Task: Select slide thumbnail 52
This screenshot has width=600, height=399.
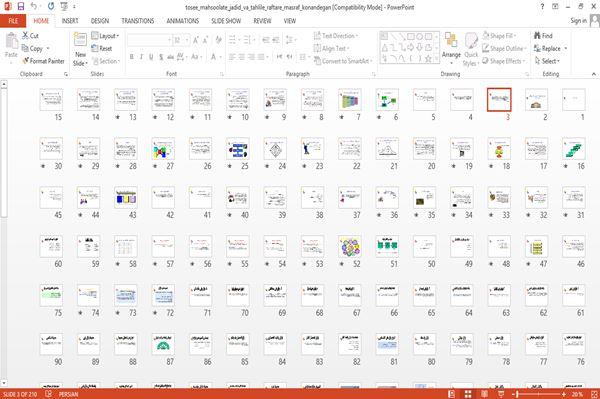Action: pyautogui.click(x=350, y=246)
